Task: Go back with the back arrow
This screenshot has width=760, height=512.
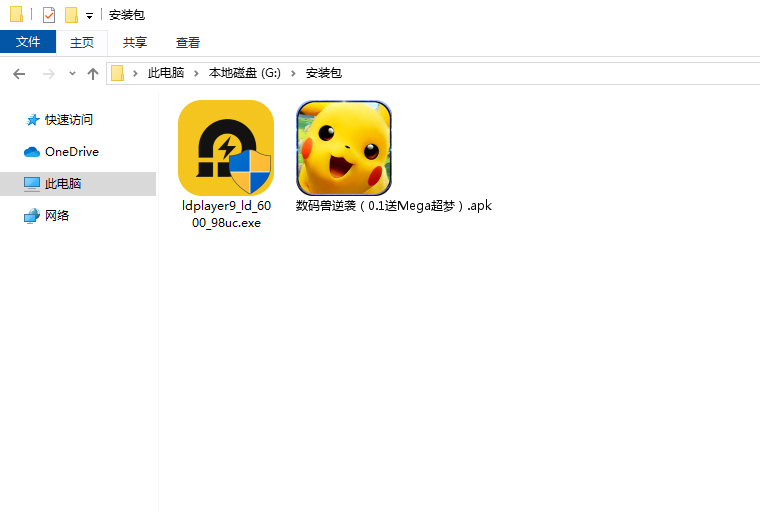Action: point(19,73)
